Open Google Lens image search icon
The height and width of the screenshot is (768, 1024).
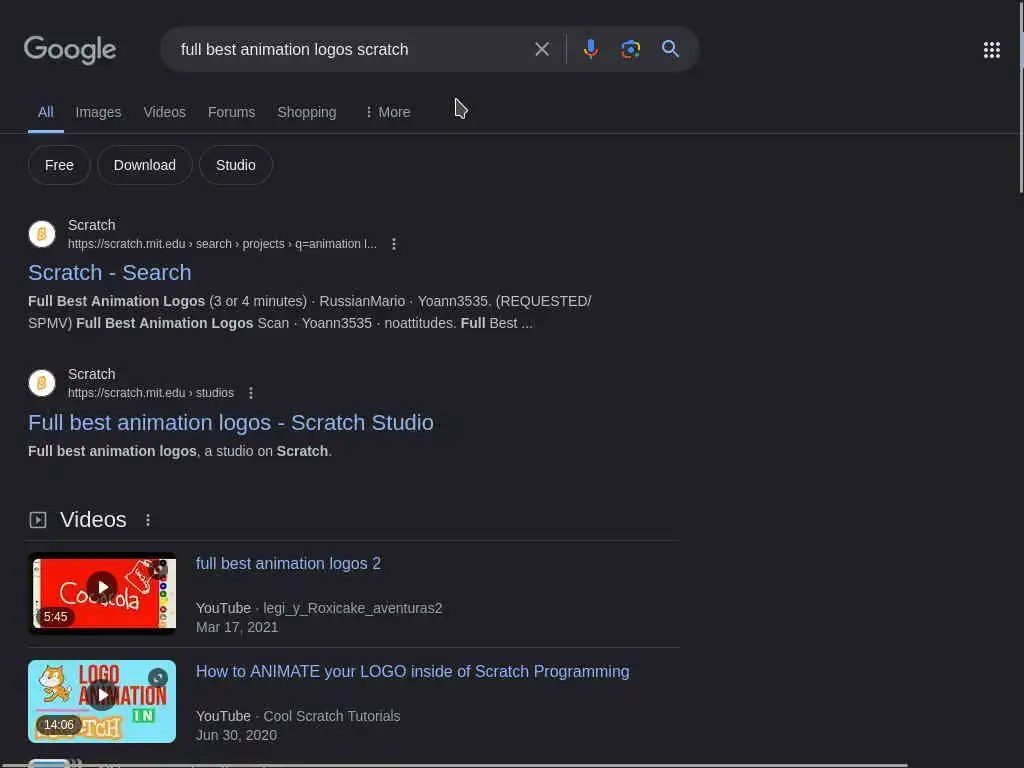[630, 49]
